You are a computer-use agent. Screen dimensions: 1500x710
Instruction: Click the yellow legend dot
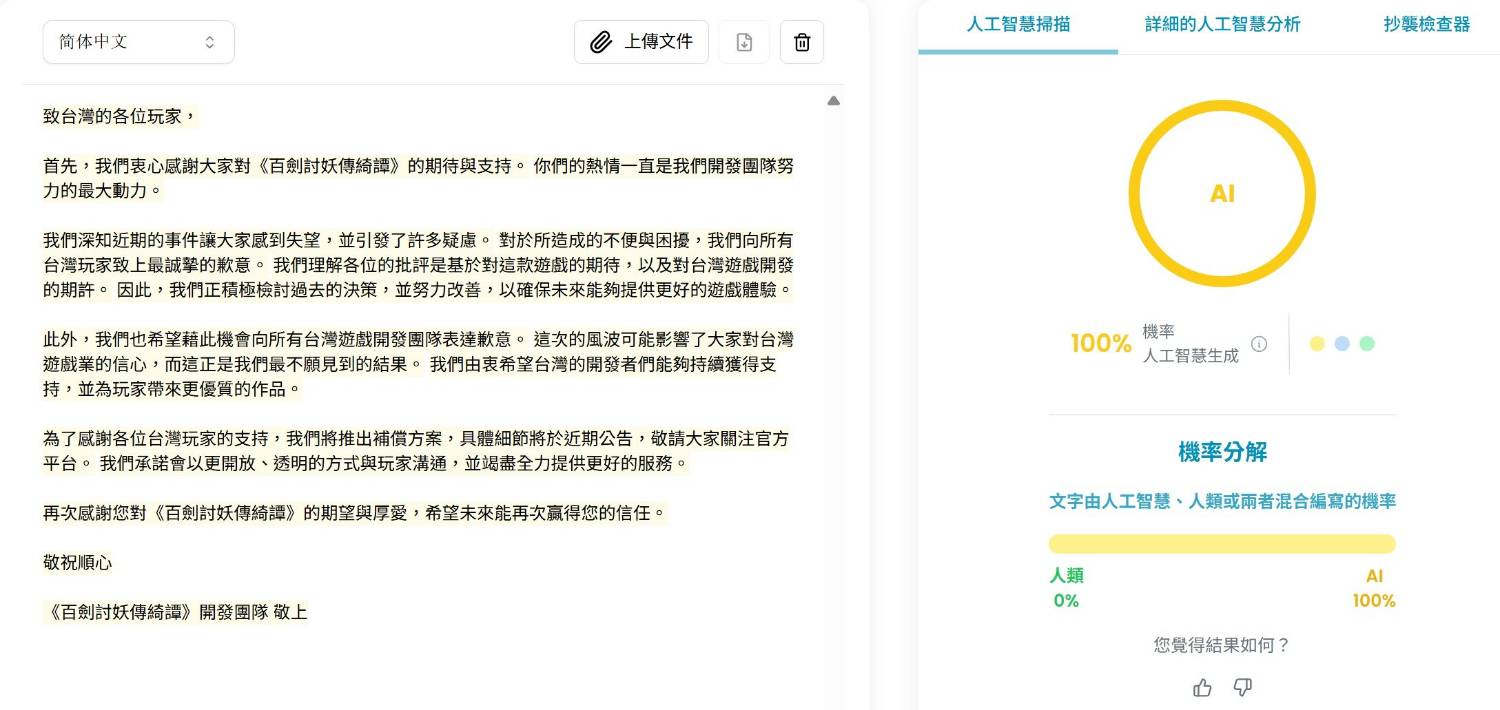coord(1317,344)
